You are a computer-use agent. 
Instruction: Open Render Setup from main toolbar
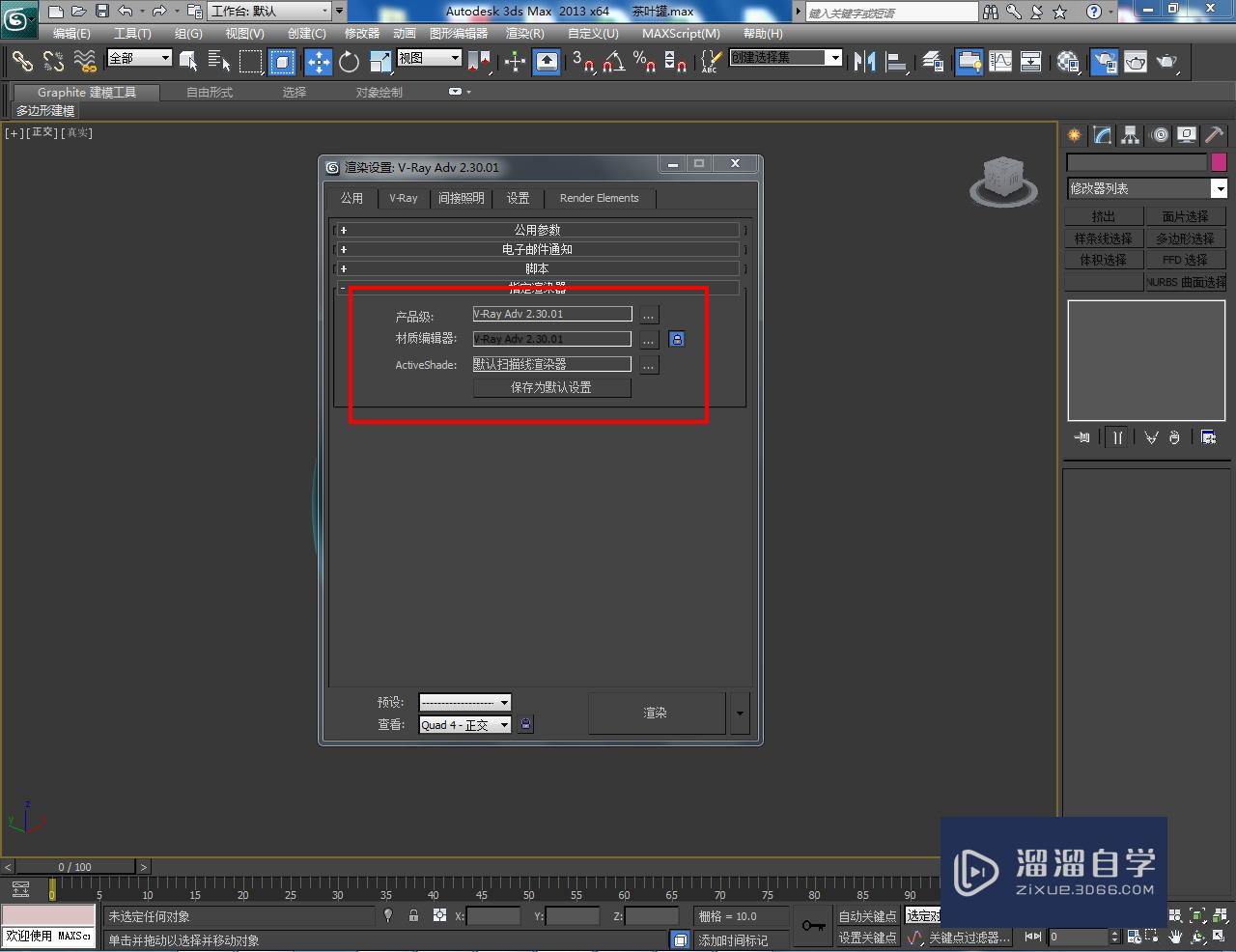(x=1104, y=62)
